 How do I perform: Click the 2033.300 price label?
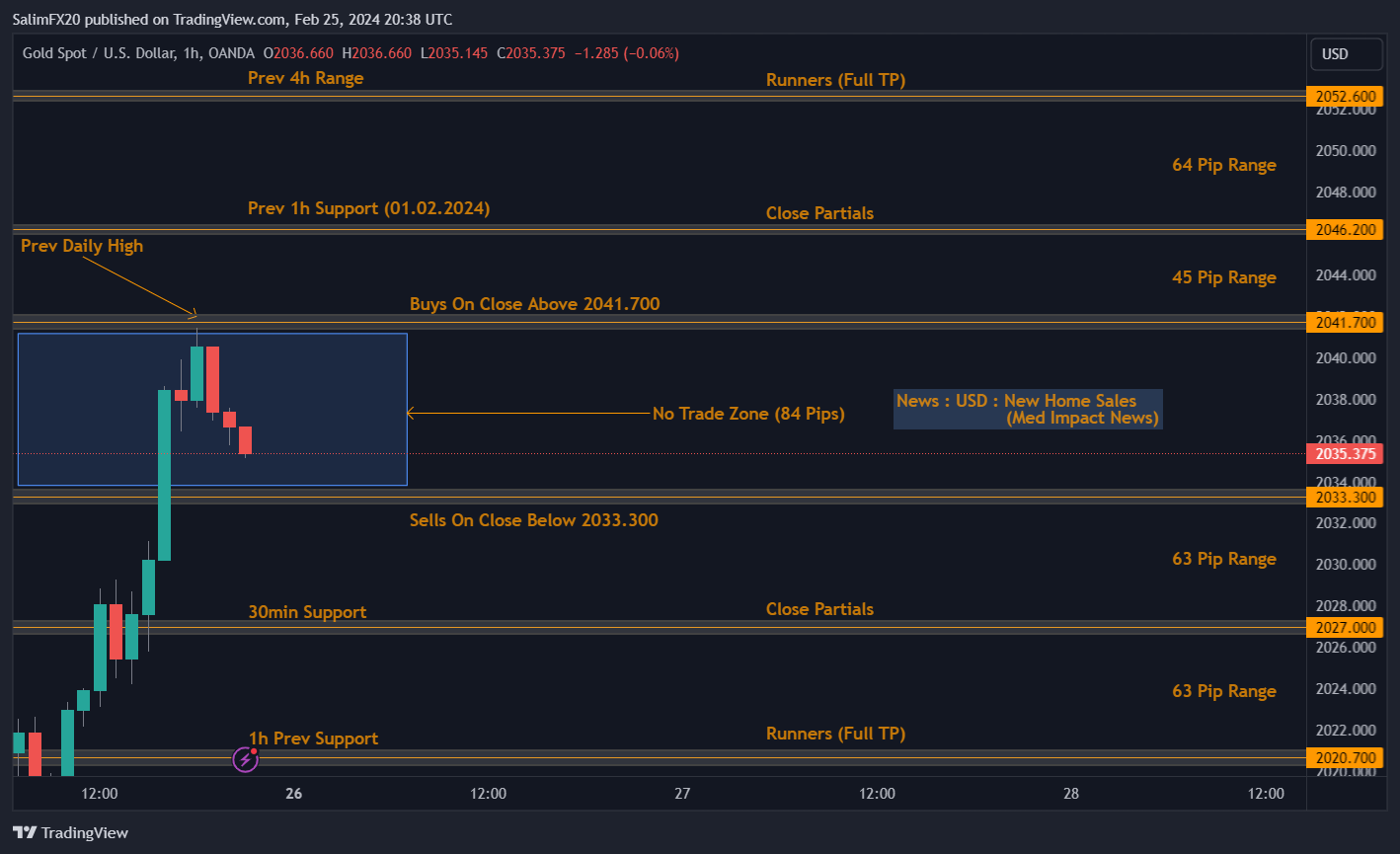click(1345, 498)
